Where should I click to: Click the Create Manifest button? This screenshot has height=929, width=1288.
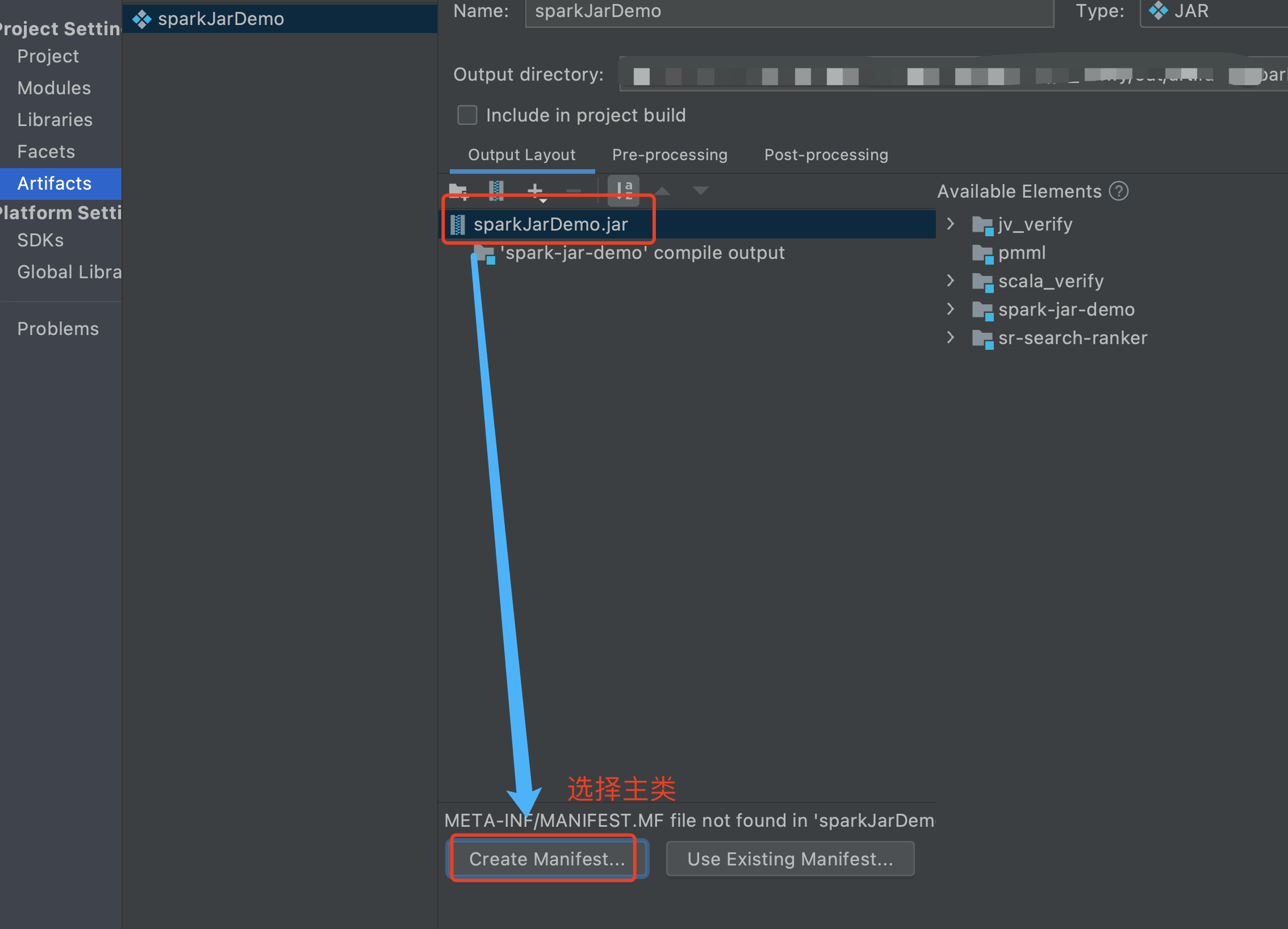546,859
